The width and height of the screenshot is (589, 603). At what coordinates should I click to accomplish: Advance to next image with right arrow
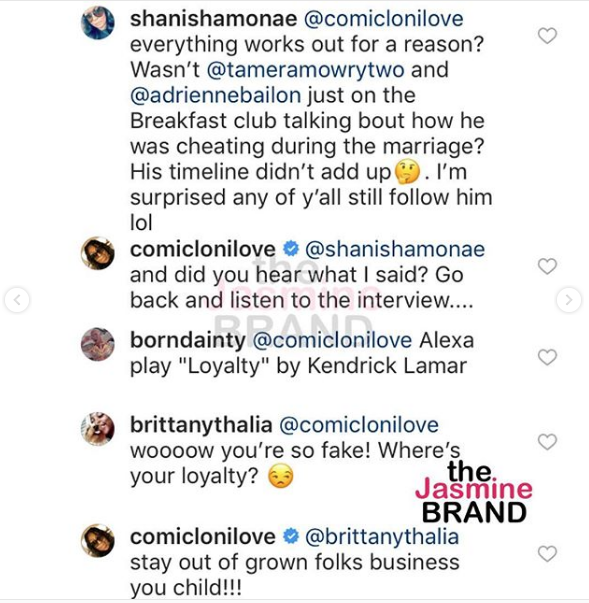(569, 300)
